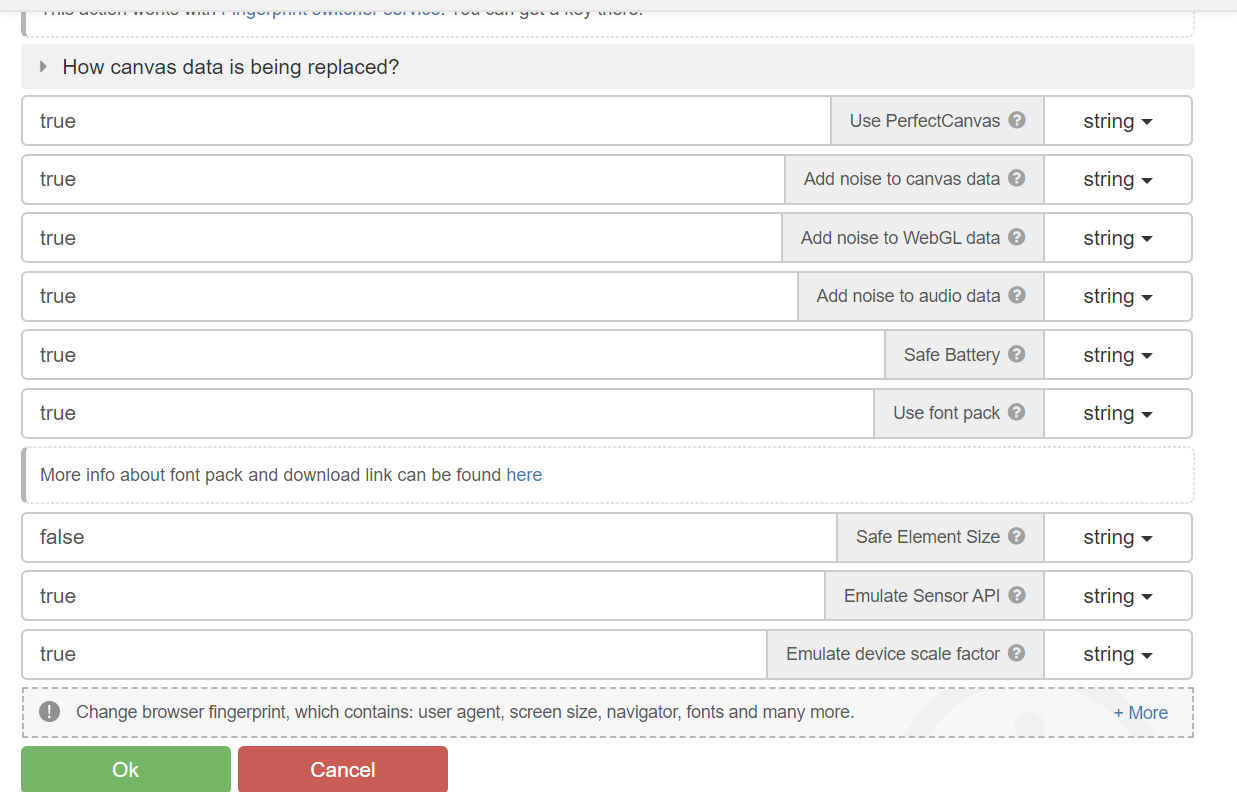Click the help icon next to Add noise to canvas data
The width and height of the screenshot is (1237, 792).
point(1017,179)
